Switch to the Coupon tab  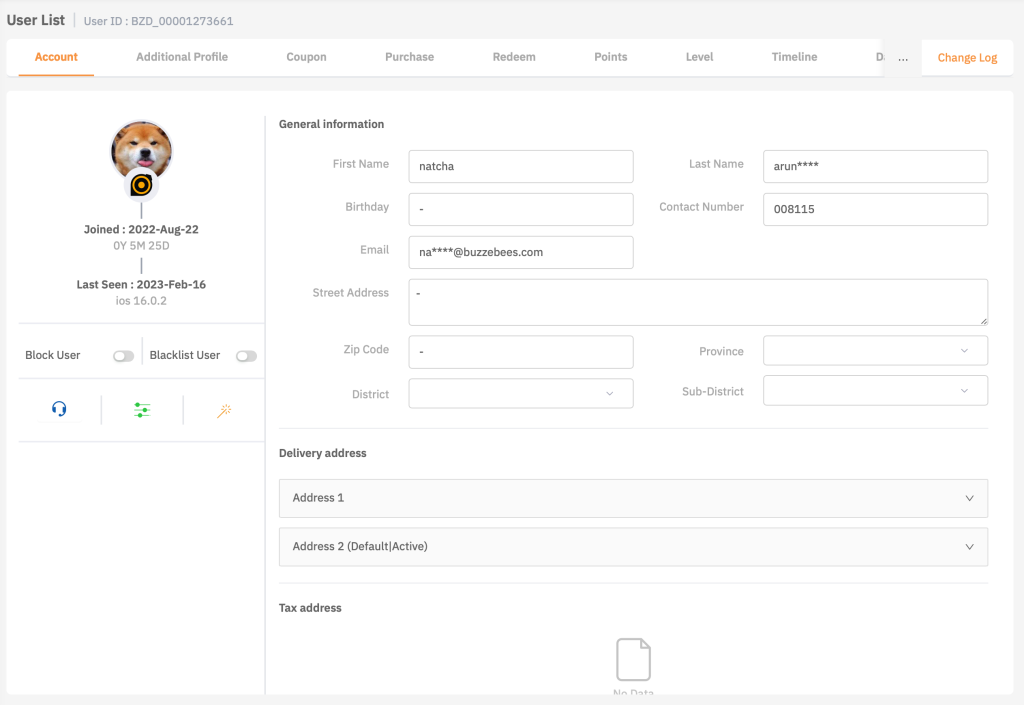(306, 57)
